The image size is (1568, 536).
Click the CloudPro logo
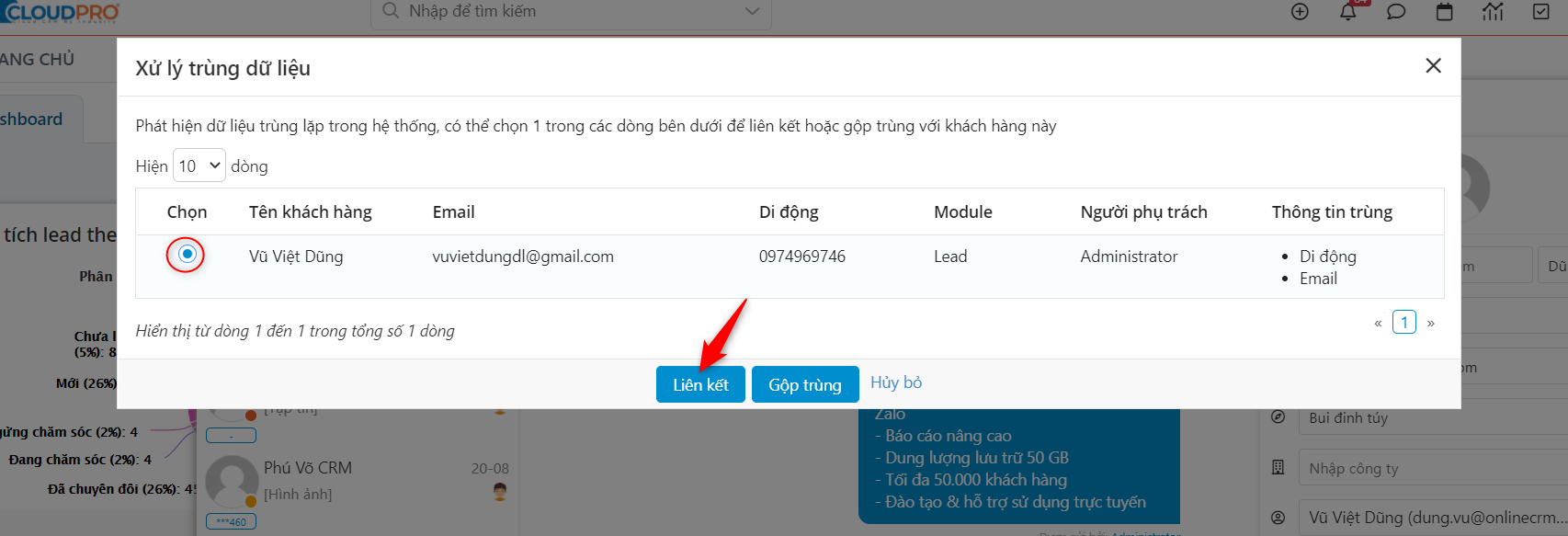(60, 12)
